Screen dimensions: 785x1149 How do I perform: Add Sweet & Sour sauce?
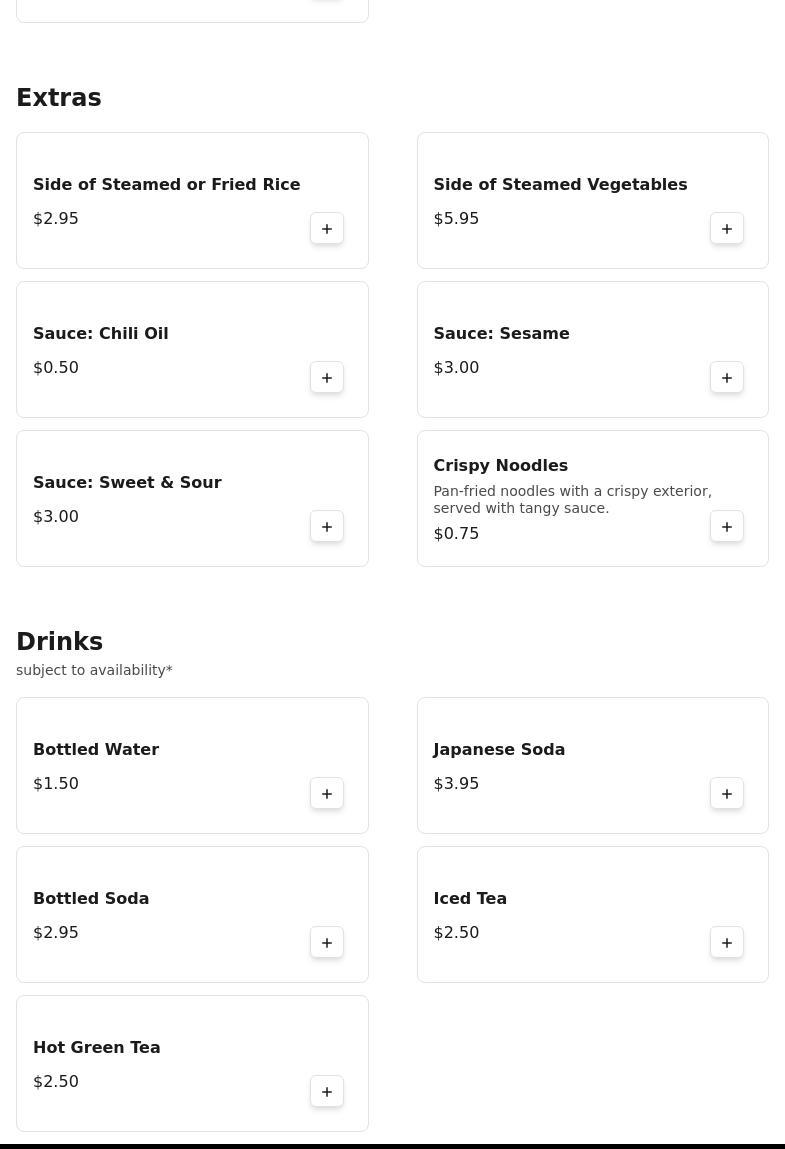[327, 527]
